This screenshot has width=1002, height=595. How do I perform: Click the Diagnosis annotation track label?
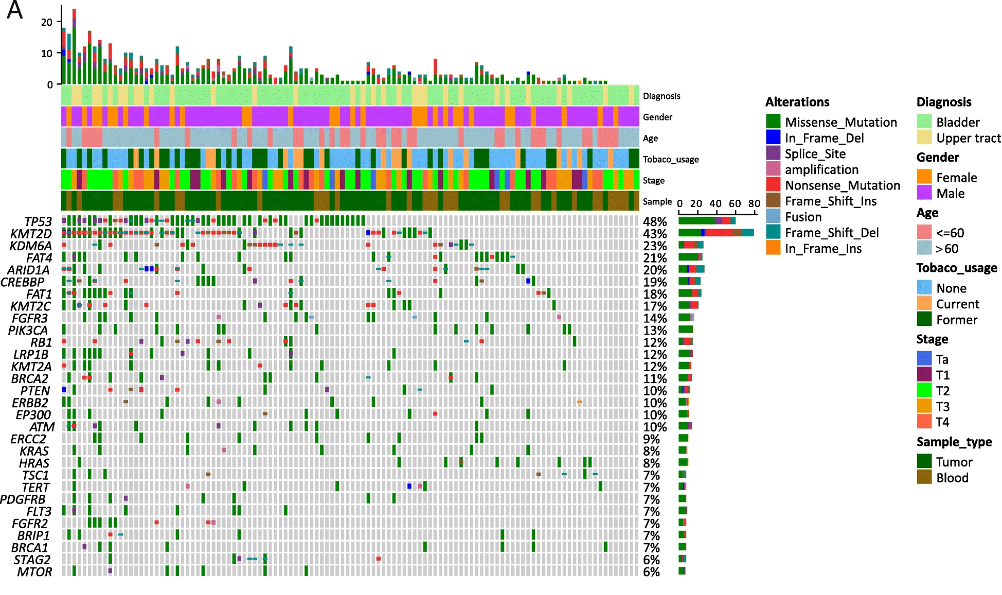pyautogui.click(x=661, y=96)
